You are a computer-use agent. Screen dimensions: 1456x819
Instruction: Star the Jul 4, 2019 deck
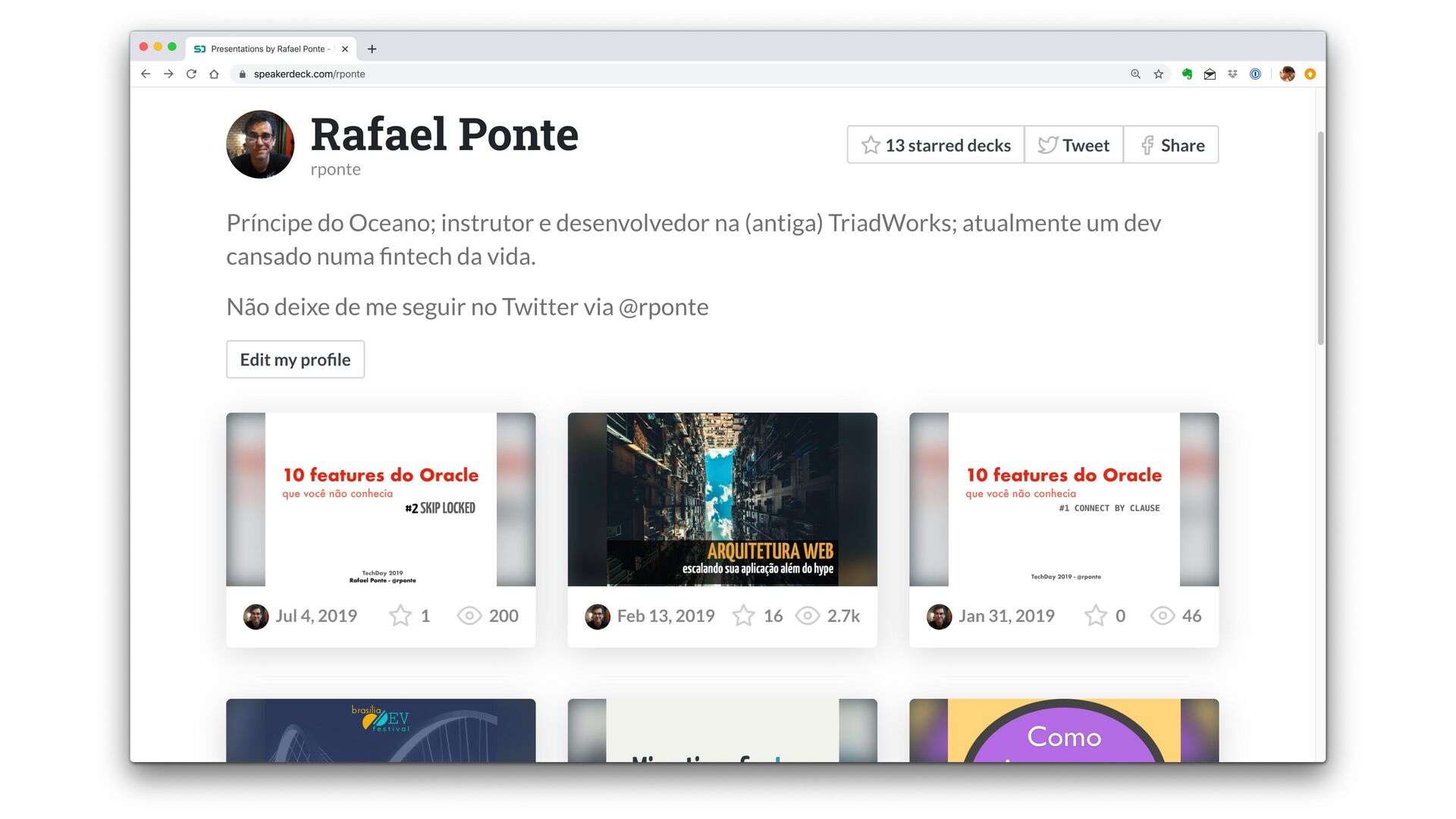[400, 616]
